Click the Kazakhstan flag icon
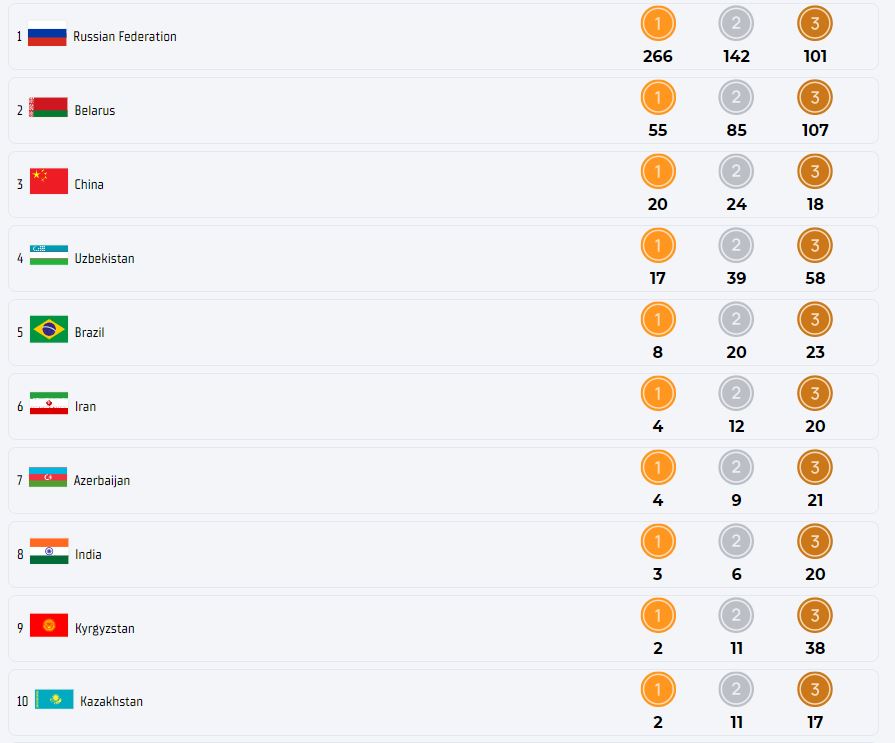This screenshot has width=895, height=743. pyautogui.click(x=54, y=700)
